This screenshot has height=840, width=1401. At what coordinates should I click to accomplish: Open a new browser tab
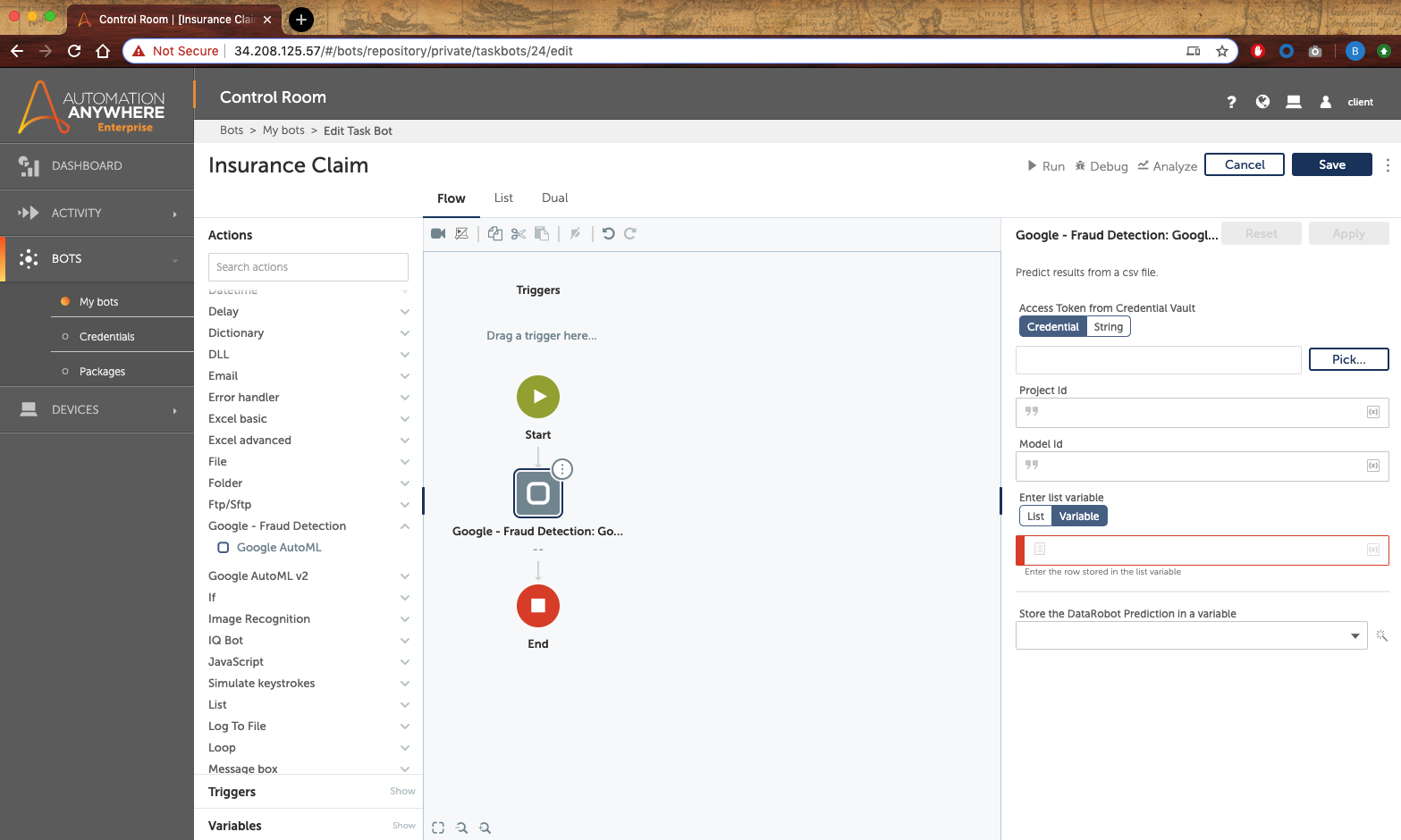301,19
